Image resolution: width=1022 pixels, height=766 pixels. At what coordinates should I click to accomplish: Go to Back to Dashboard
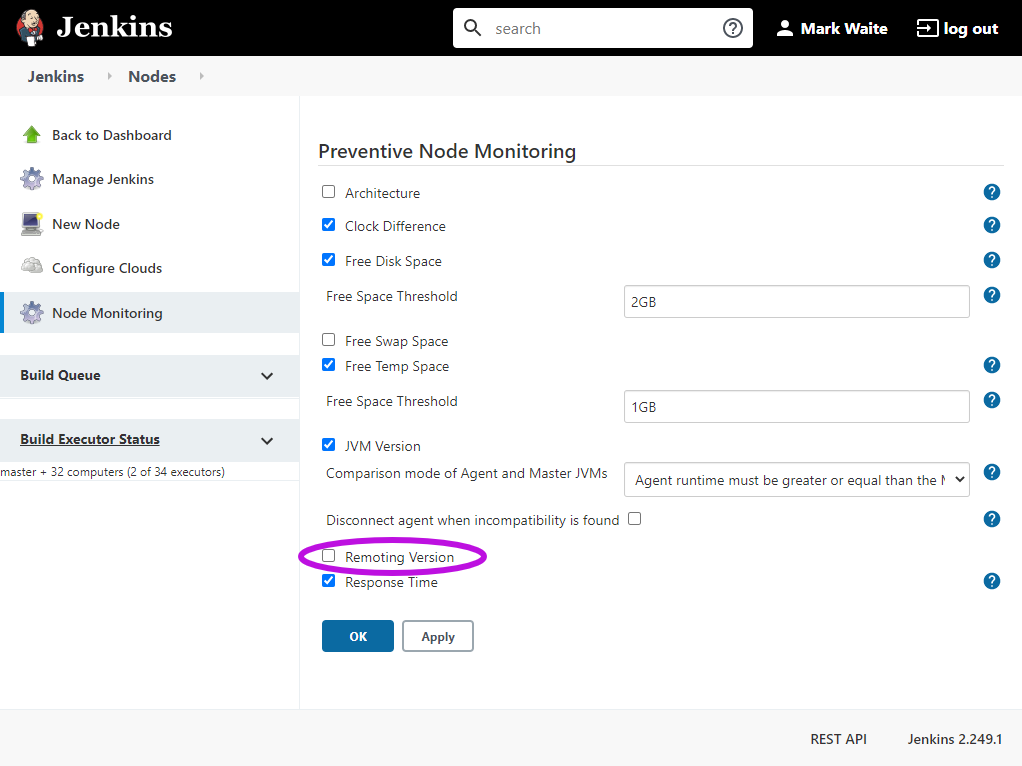point(111,135)
